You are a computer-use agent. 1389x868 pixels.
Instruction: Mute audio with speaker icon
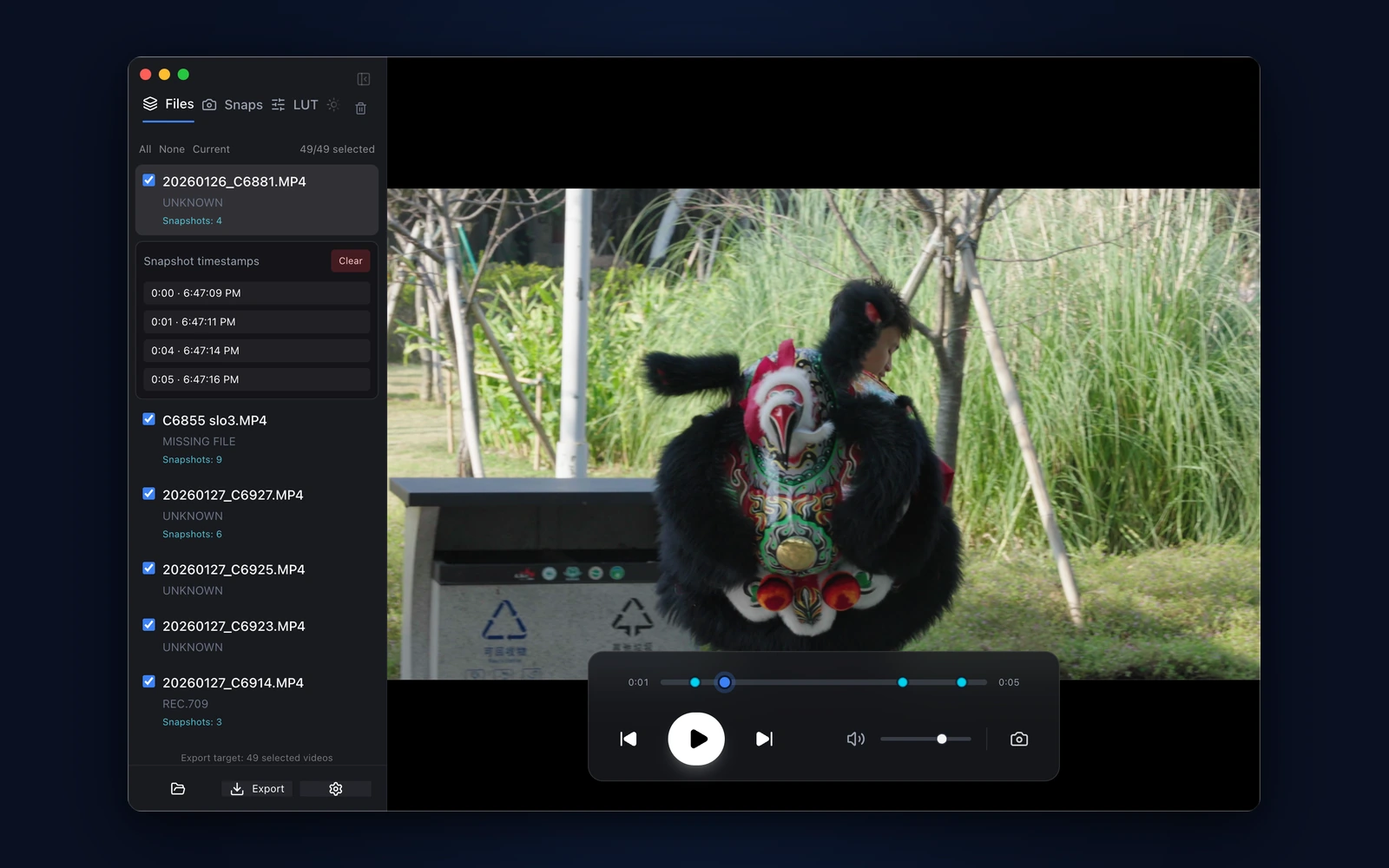855,739
